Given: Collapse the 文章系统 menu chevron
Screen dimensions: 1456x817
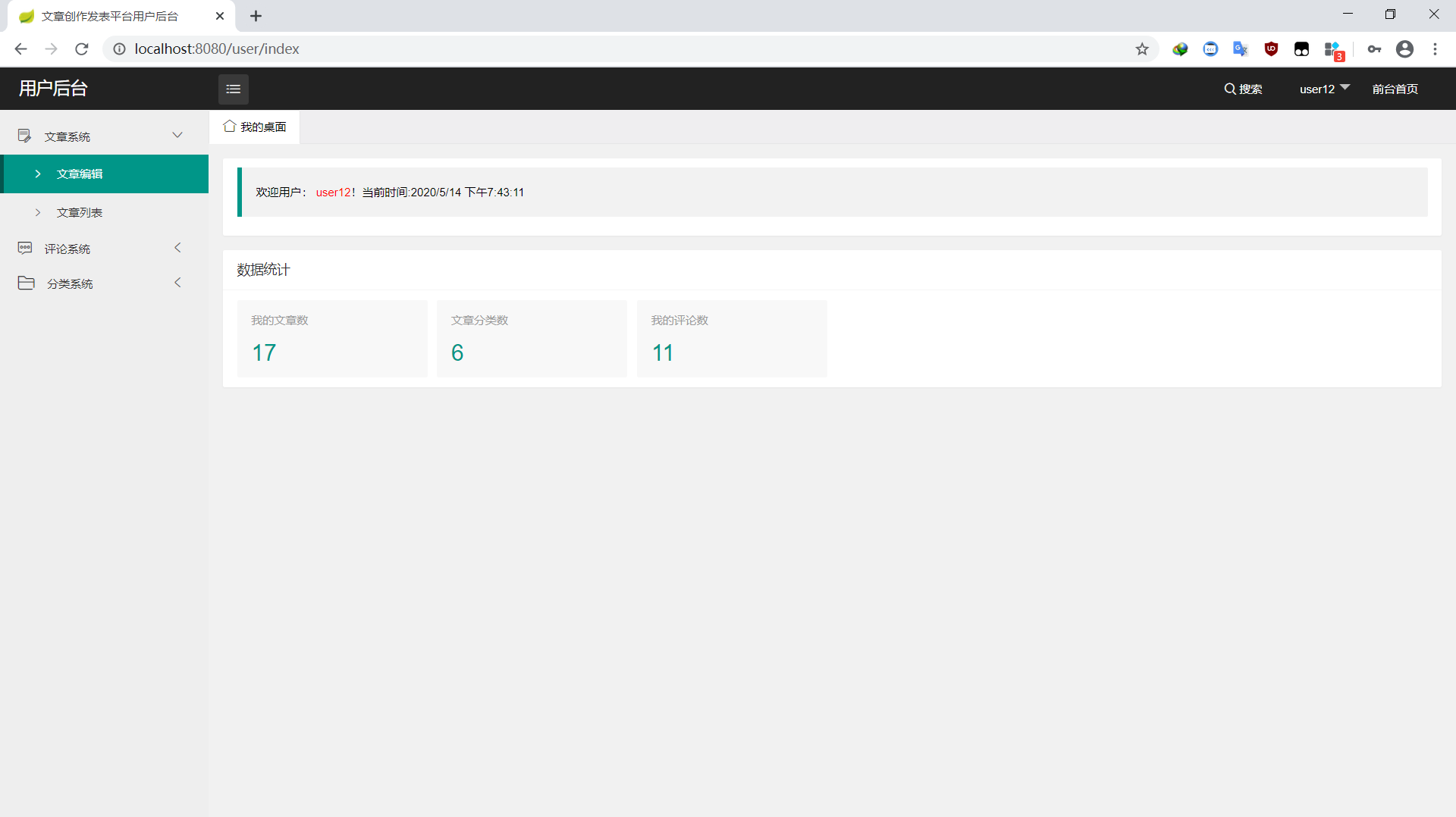Looking at the screenshot, I should (x=177, y=135).
